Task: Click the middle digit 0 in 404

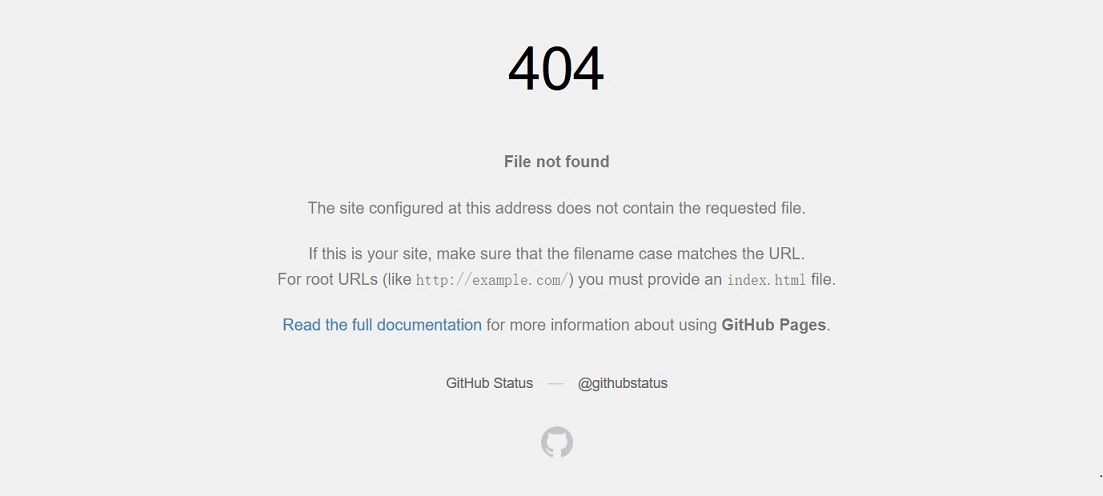Action: click(556, 69)
